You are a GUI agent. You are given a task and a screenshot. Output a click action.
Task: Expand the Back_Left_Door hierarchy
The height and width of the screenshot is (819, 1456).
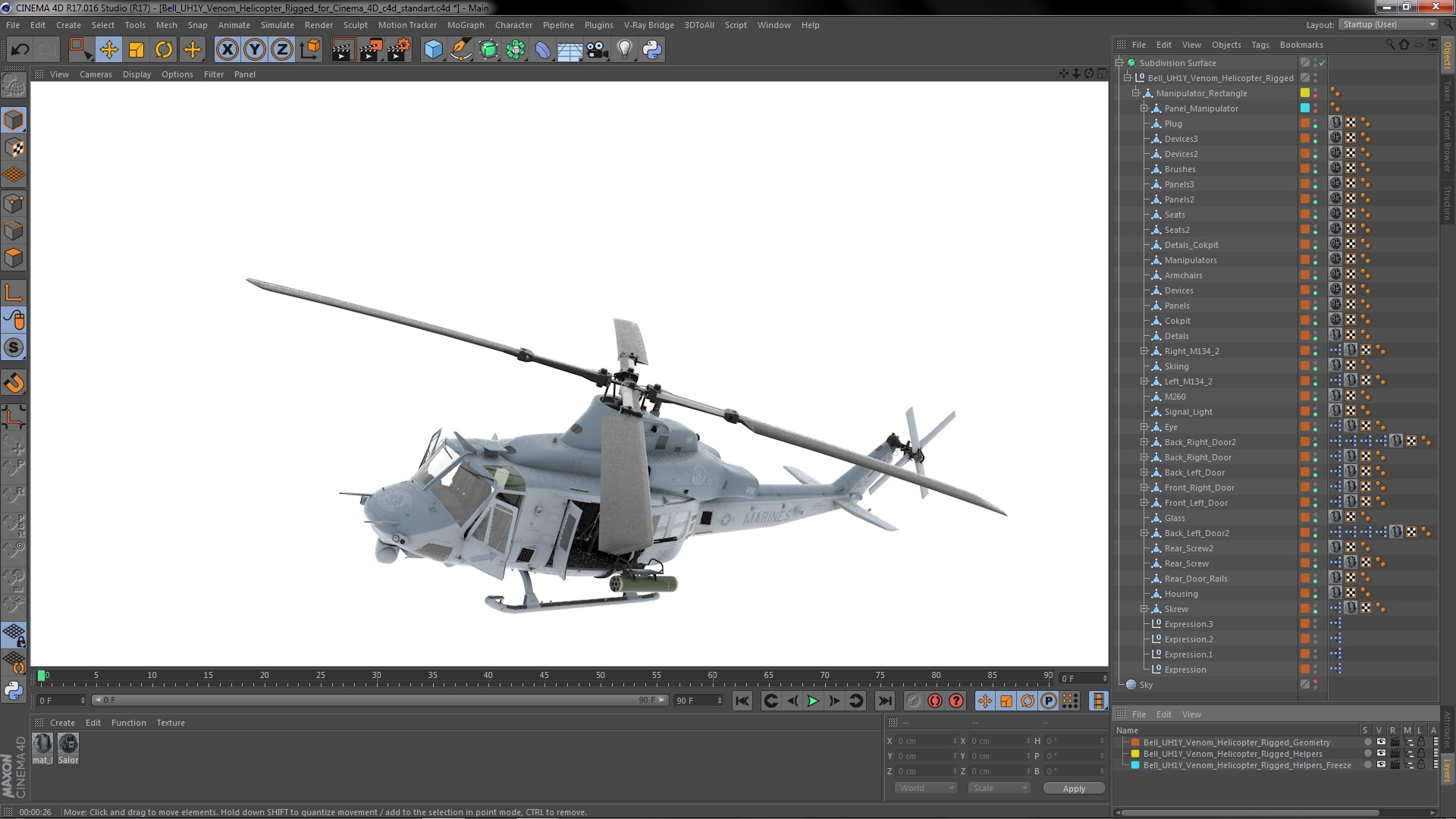1144,472
